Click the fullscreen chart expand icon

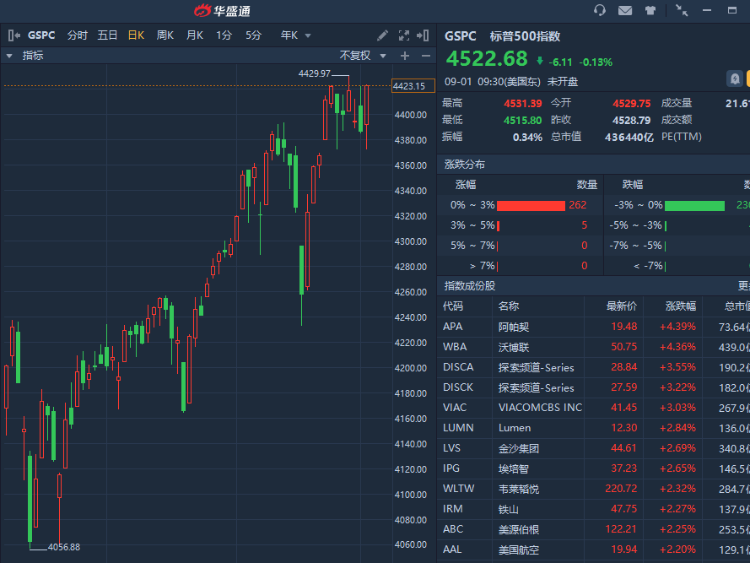[403, 35]
